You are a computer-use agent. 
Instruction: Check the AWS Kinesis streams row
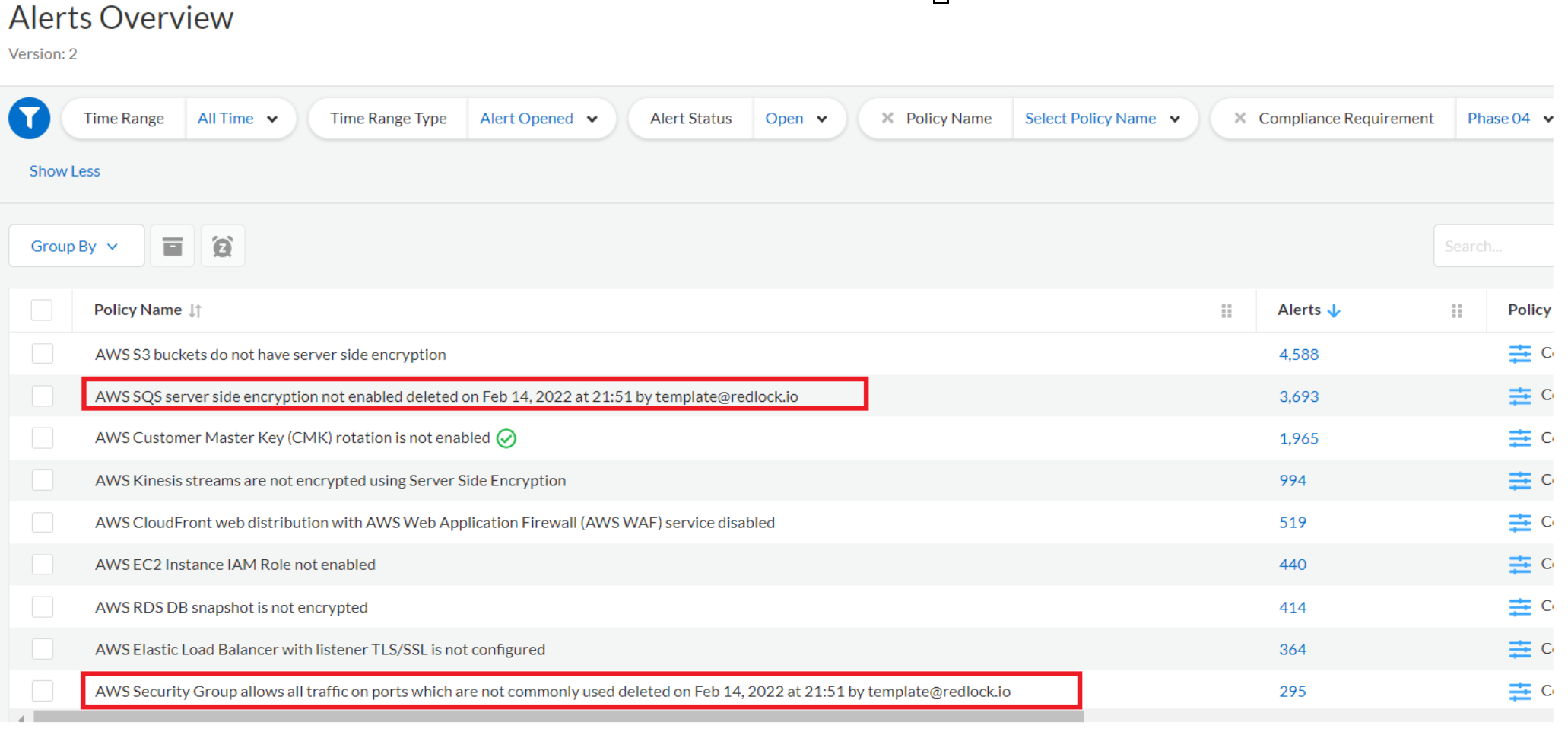[43, 480]
